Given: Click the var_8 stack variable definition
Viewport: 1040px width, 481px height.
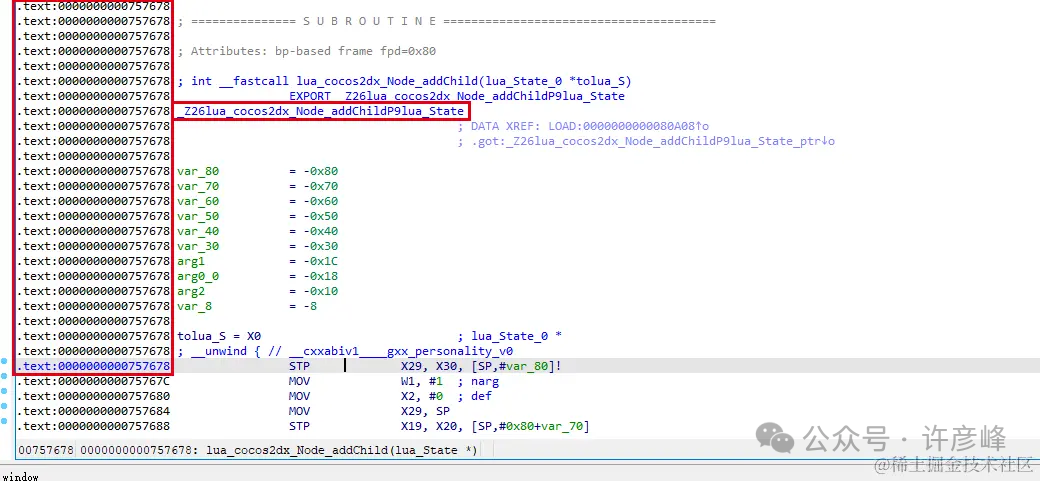Looking at the screenshot, I should tap(194, 306).
